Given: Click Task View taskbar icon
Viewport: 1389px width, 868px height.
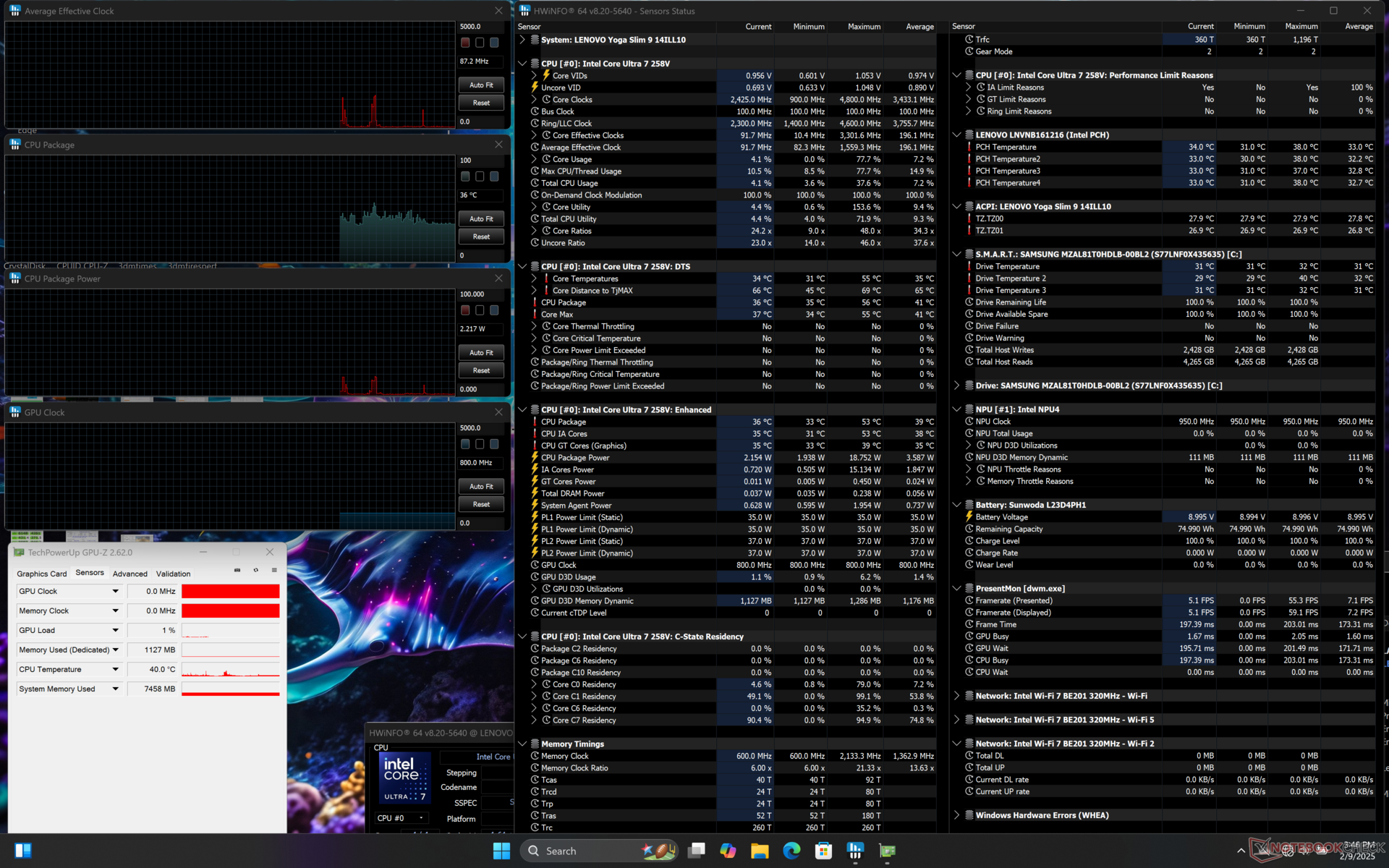Looking at the screenshot, I should [x=696, y=851].
